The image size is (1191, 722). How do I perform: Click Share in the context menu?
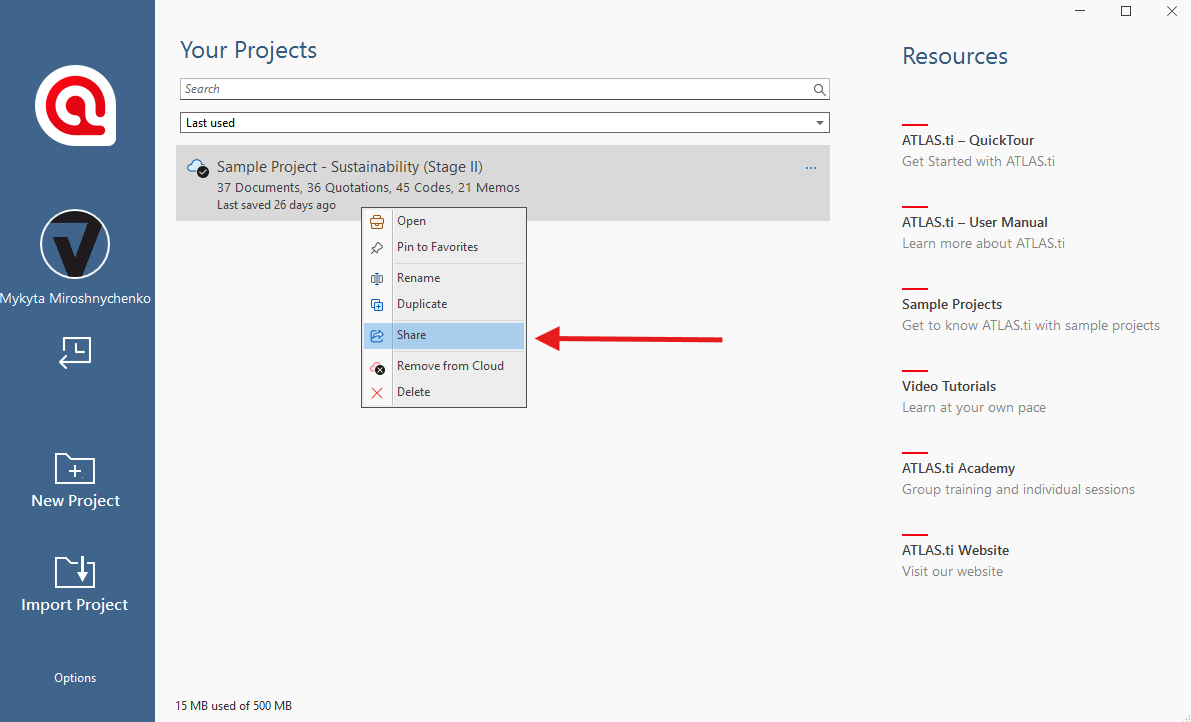pyautogui.click(x=444, y=335)
